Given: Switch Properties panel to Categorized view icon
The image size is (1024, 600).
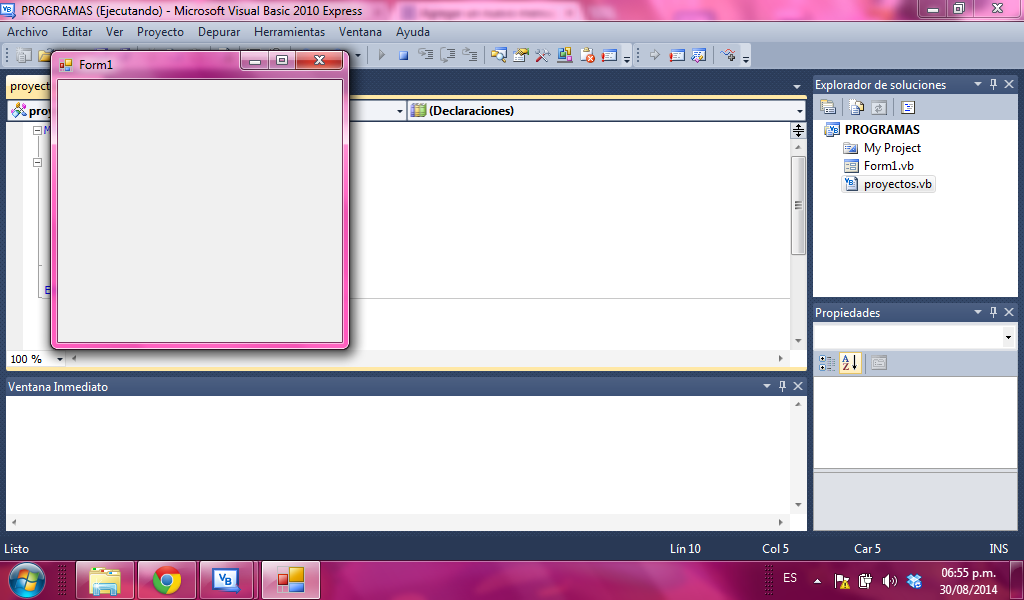Looking at the screenshot, I should 827,363.
